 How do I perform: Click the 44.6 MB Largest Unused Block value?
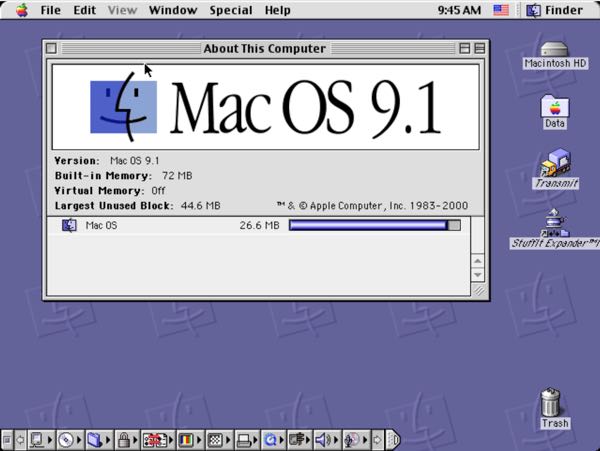point(201,206)
